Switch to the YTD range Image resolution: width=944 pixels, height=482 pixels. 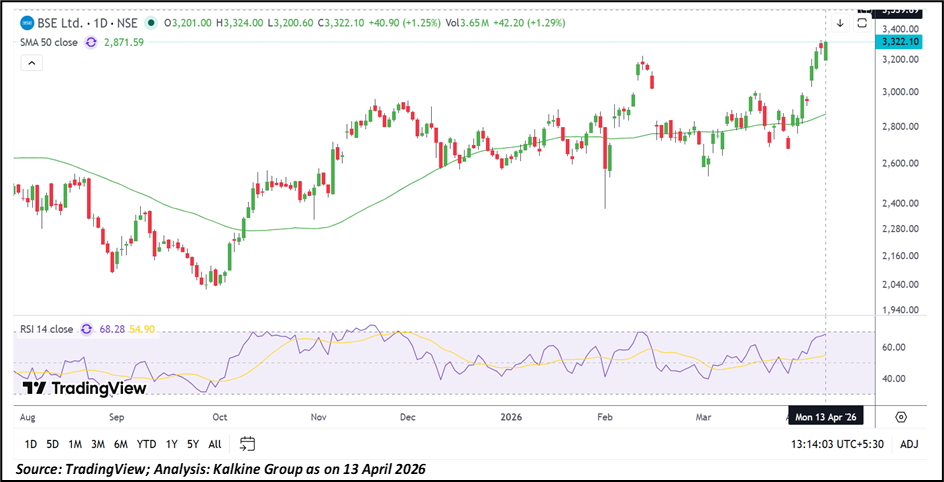147,444
